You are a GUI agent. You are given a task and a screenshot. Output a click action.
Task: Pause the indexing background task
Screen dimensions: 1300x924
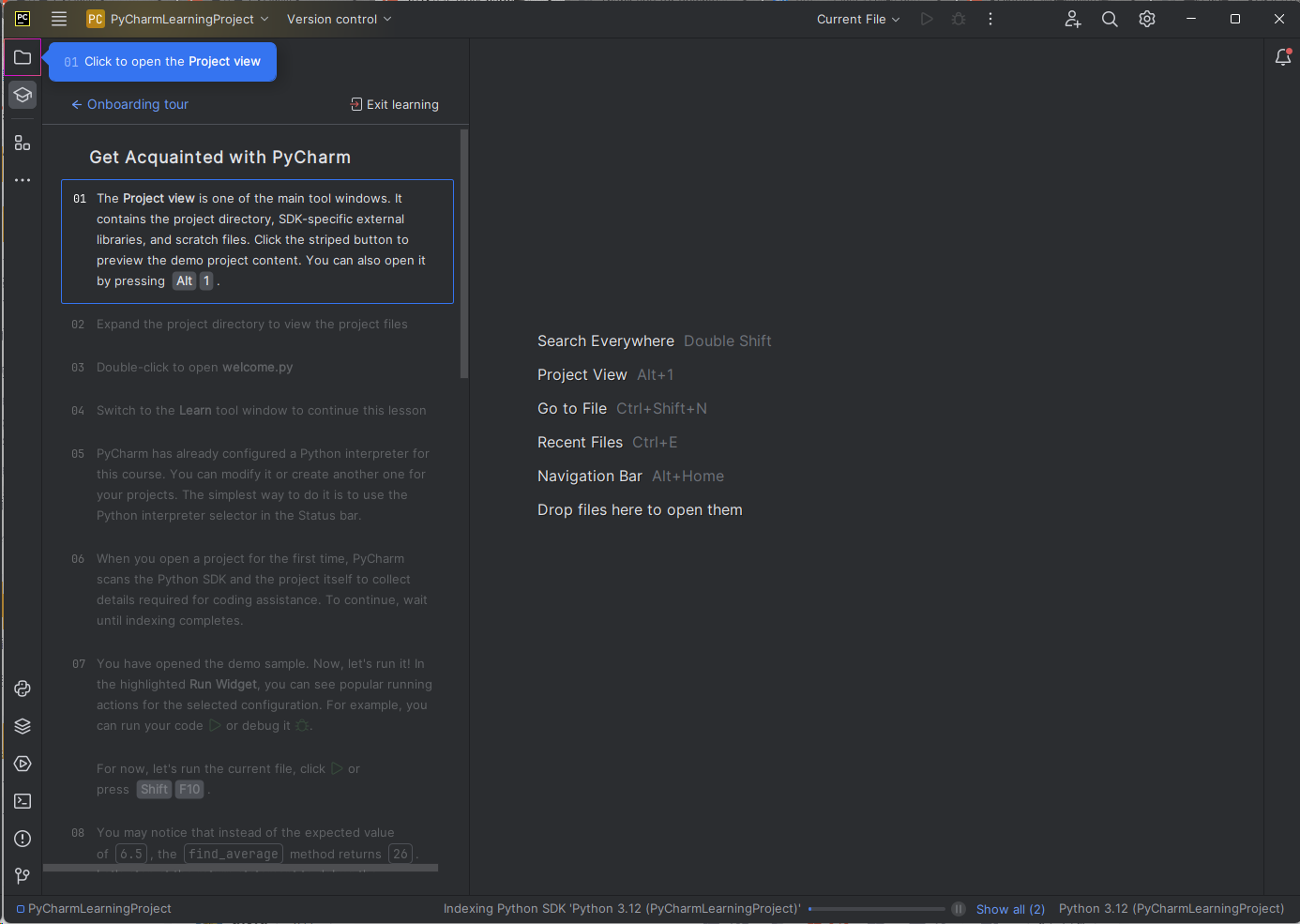pos(959,909)
